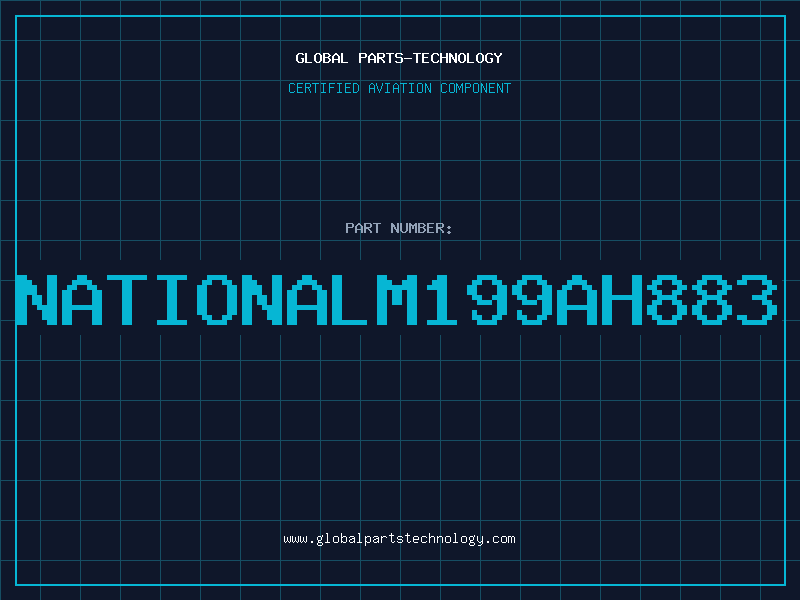800x600 pixels.
Task: Click the final digit 3 of part number
Action: click(x=757, y=299)
